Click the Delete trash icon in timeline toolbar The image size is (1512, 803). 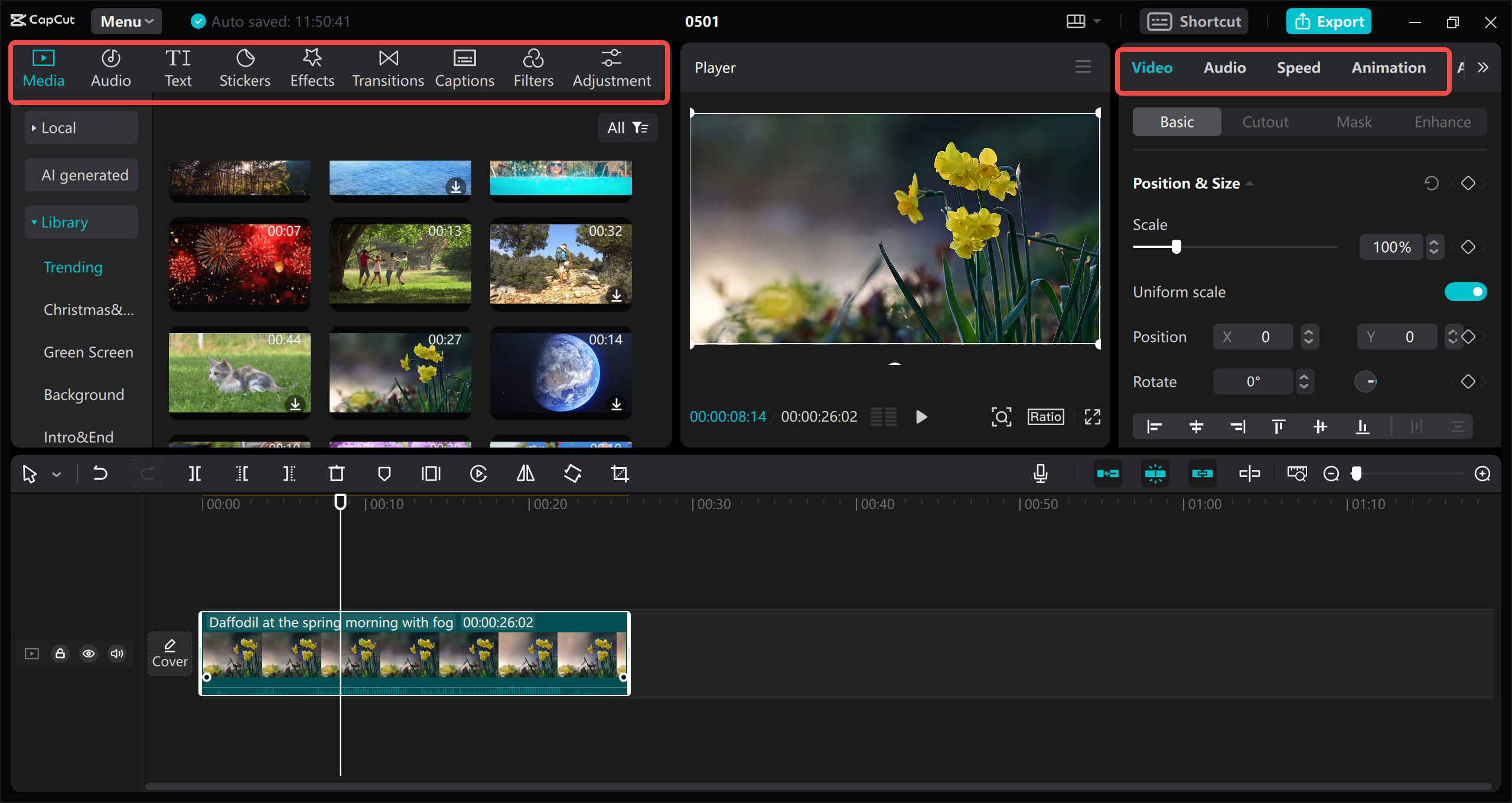336,474
